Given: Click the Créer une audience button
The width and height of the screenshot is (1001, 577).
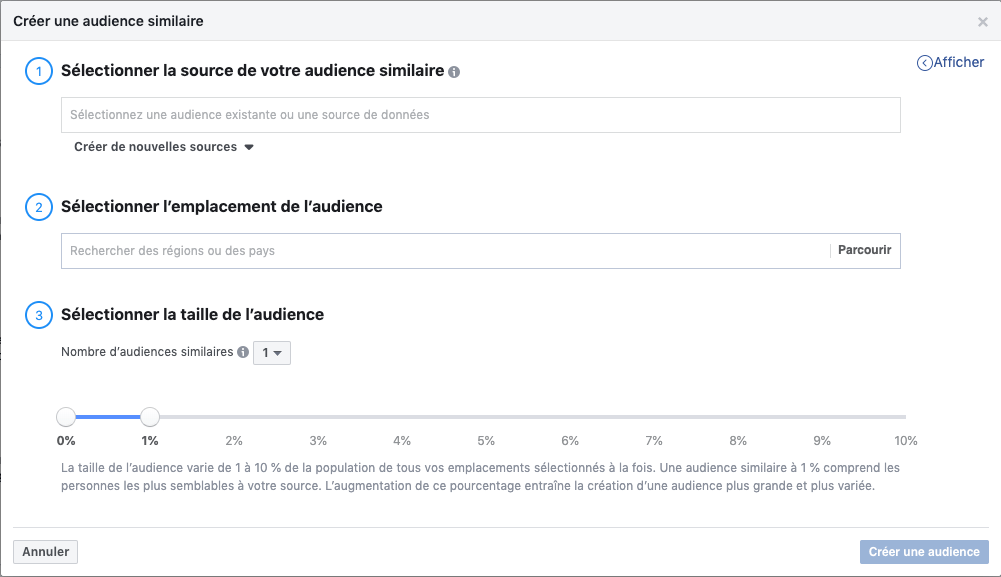Looking at the screenshot, I should point(923,551).
